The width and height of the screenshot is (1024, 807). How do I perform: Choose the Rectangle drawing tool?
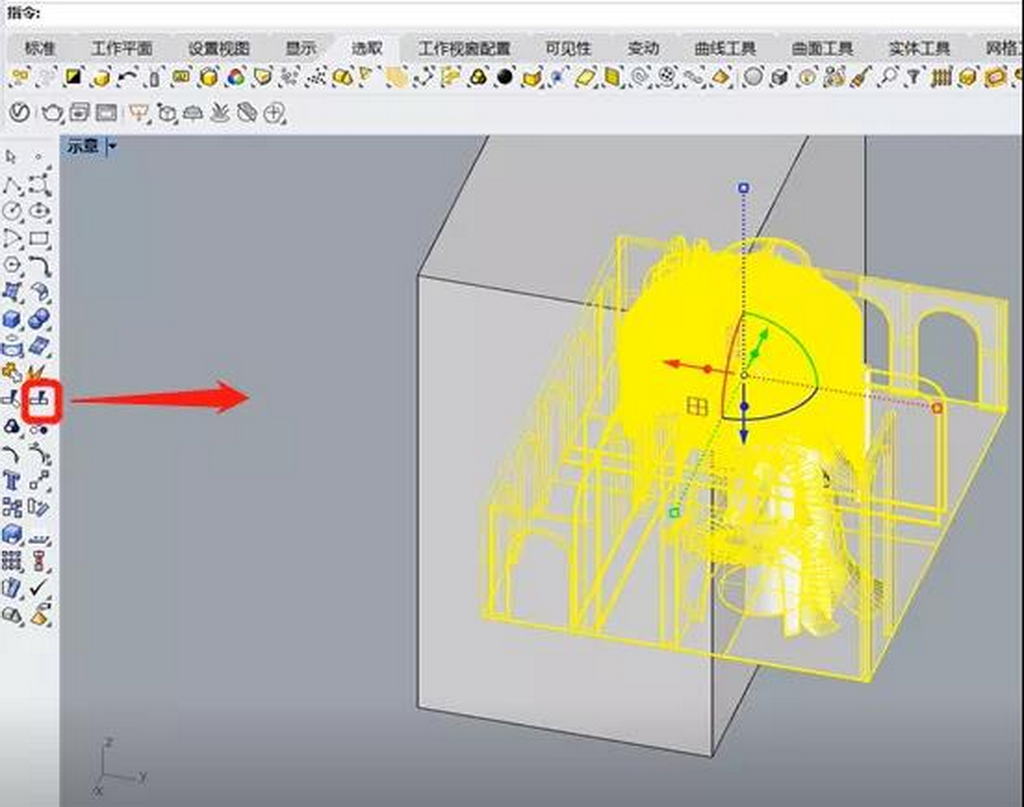point(40,239)
